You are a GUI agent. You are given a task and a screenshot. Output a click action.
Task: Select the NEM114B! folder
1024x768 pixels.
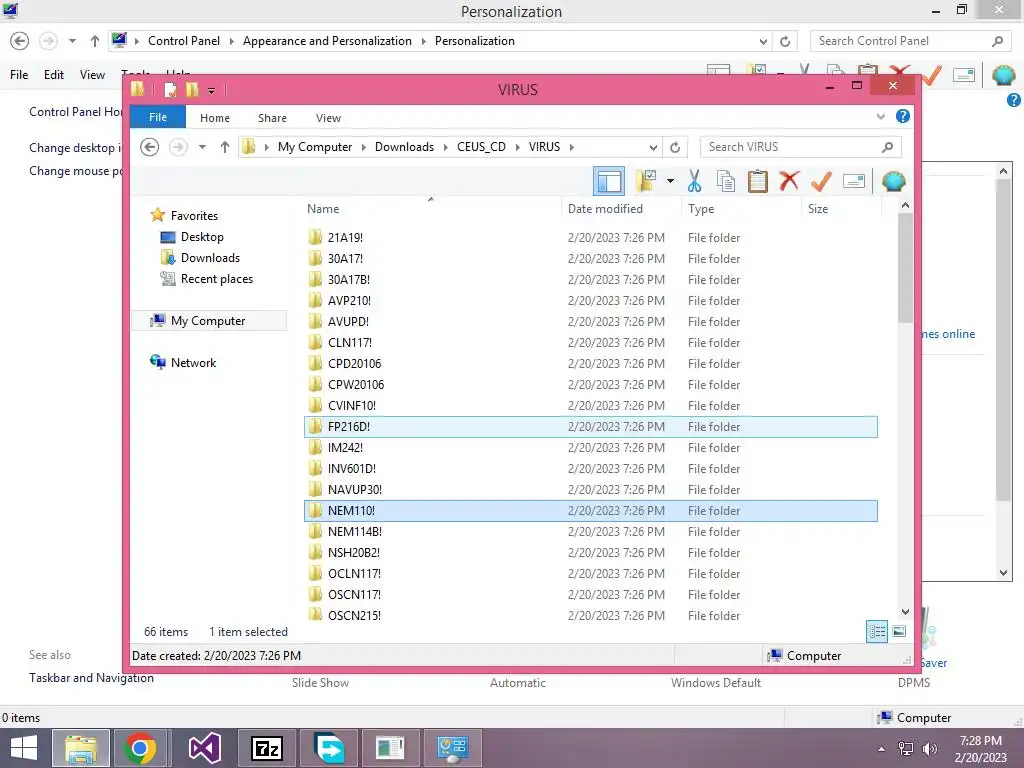[590, 532]
